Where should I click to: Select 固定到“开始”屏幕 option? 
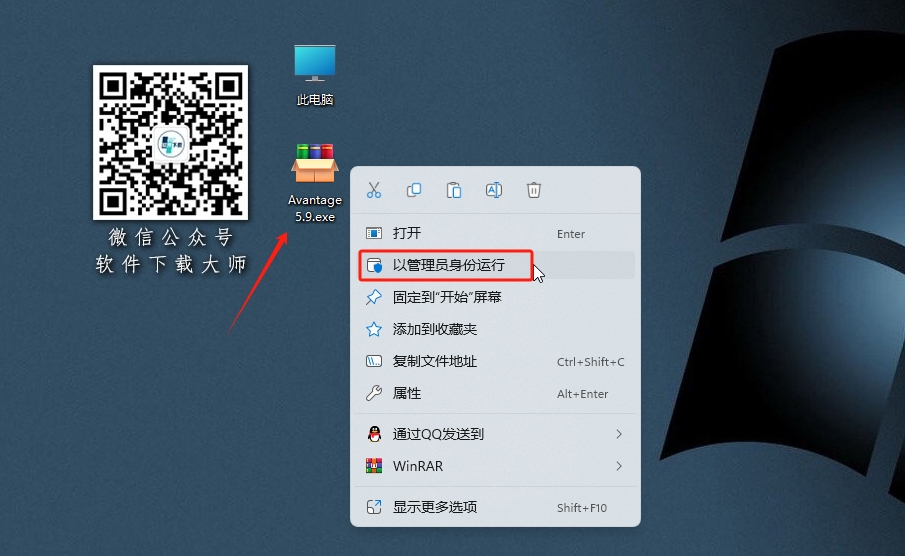coord(495,297)
